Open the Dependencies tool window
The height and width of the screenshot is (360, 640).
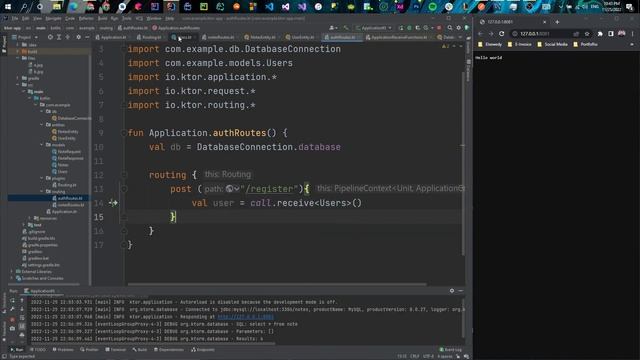click(169, 350)
